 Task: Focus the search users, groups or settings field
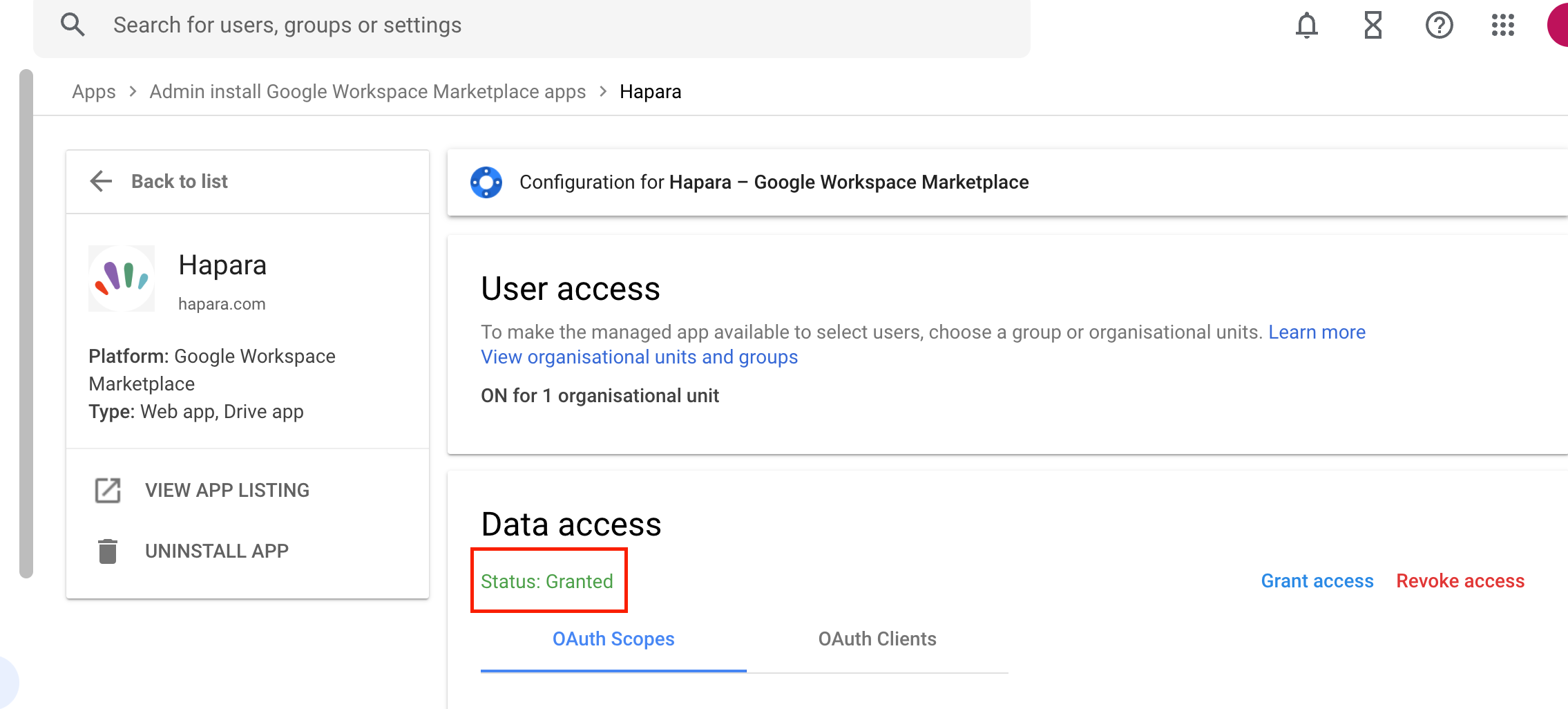[532, 26]
